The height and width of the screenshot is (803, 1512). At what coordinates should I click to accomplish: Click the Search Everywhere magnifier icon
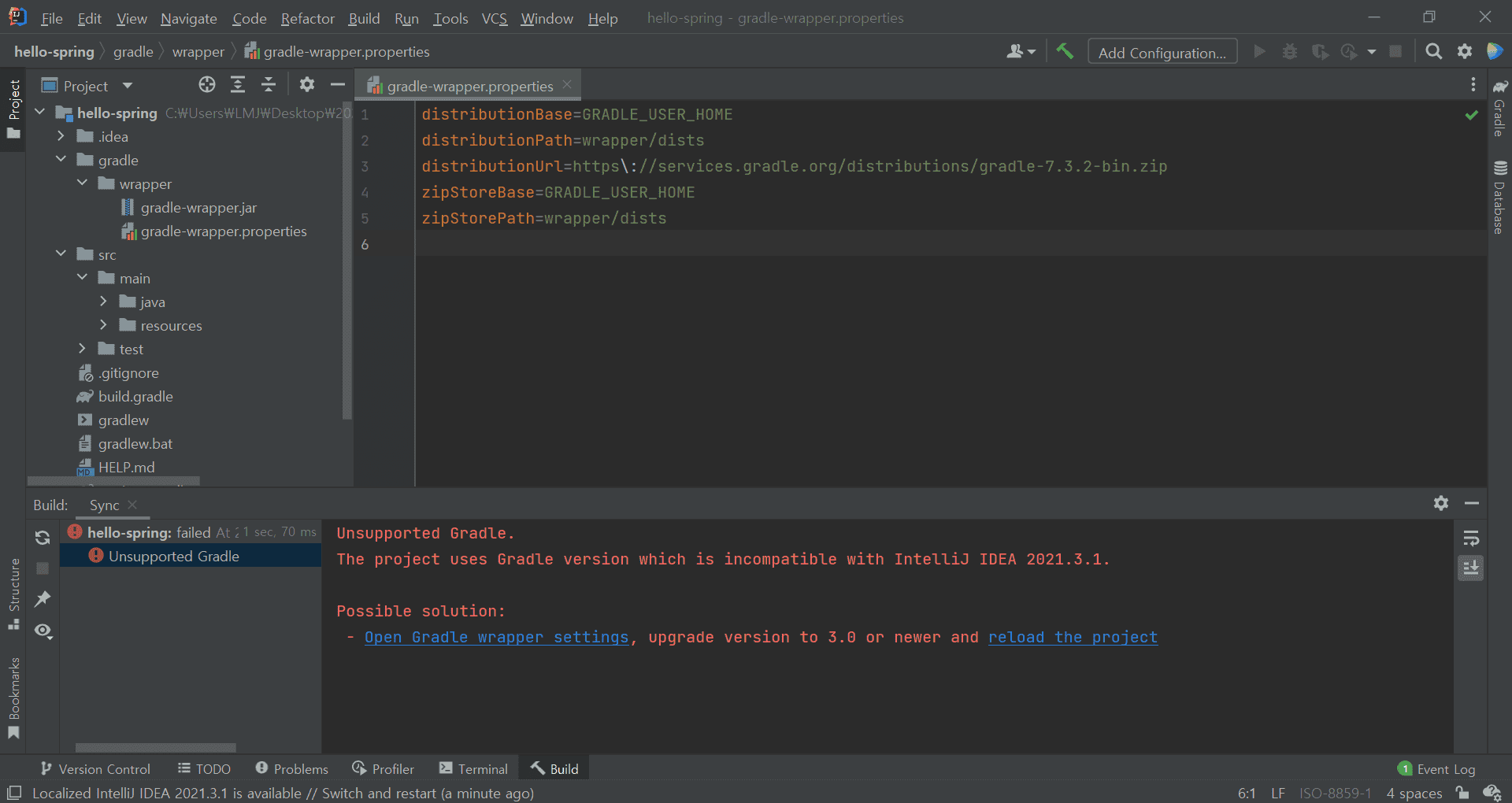coord(1433,52)
